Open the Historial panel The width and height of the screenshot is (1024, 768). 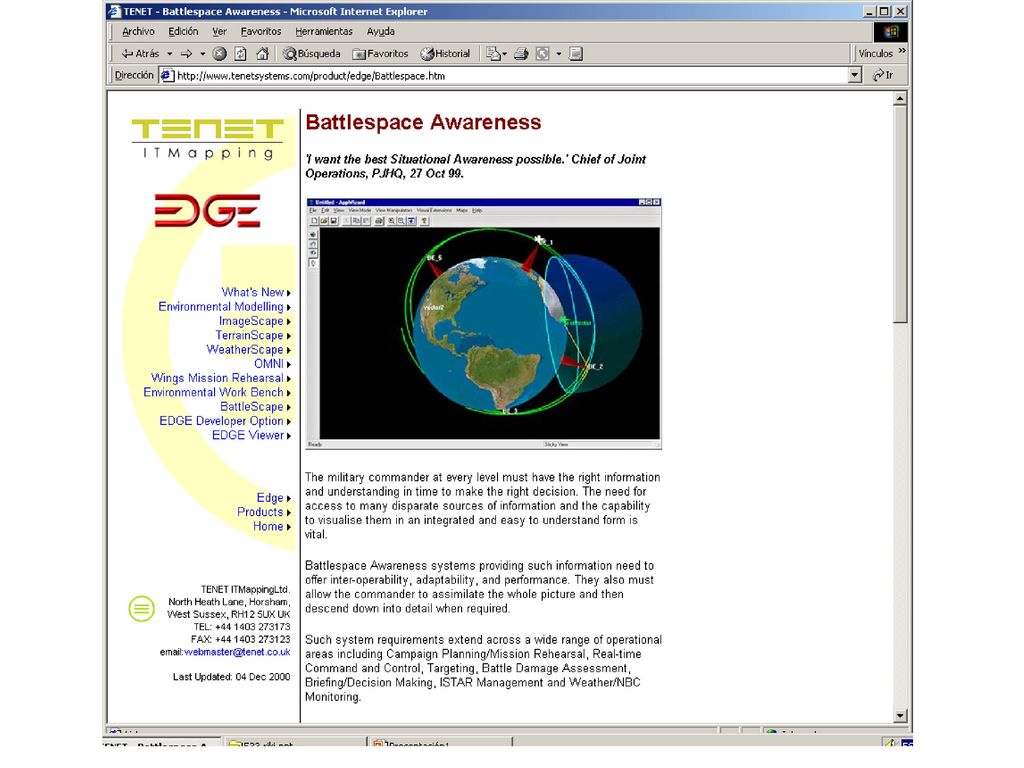[x=445, y=54]
